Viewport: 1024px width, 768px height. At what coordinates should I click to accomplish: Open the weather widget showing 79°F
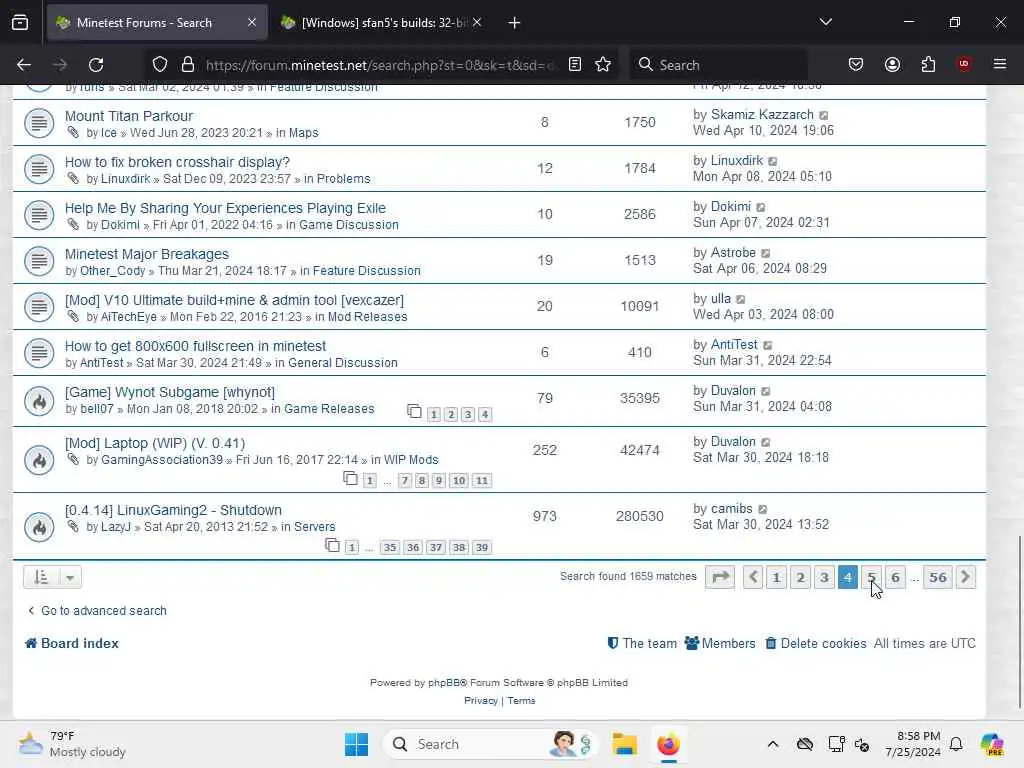(72, 744)
